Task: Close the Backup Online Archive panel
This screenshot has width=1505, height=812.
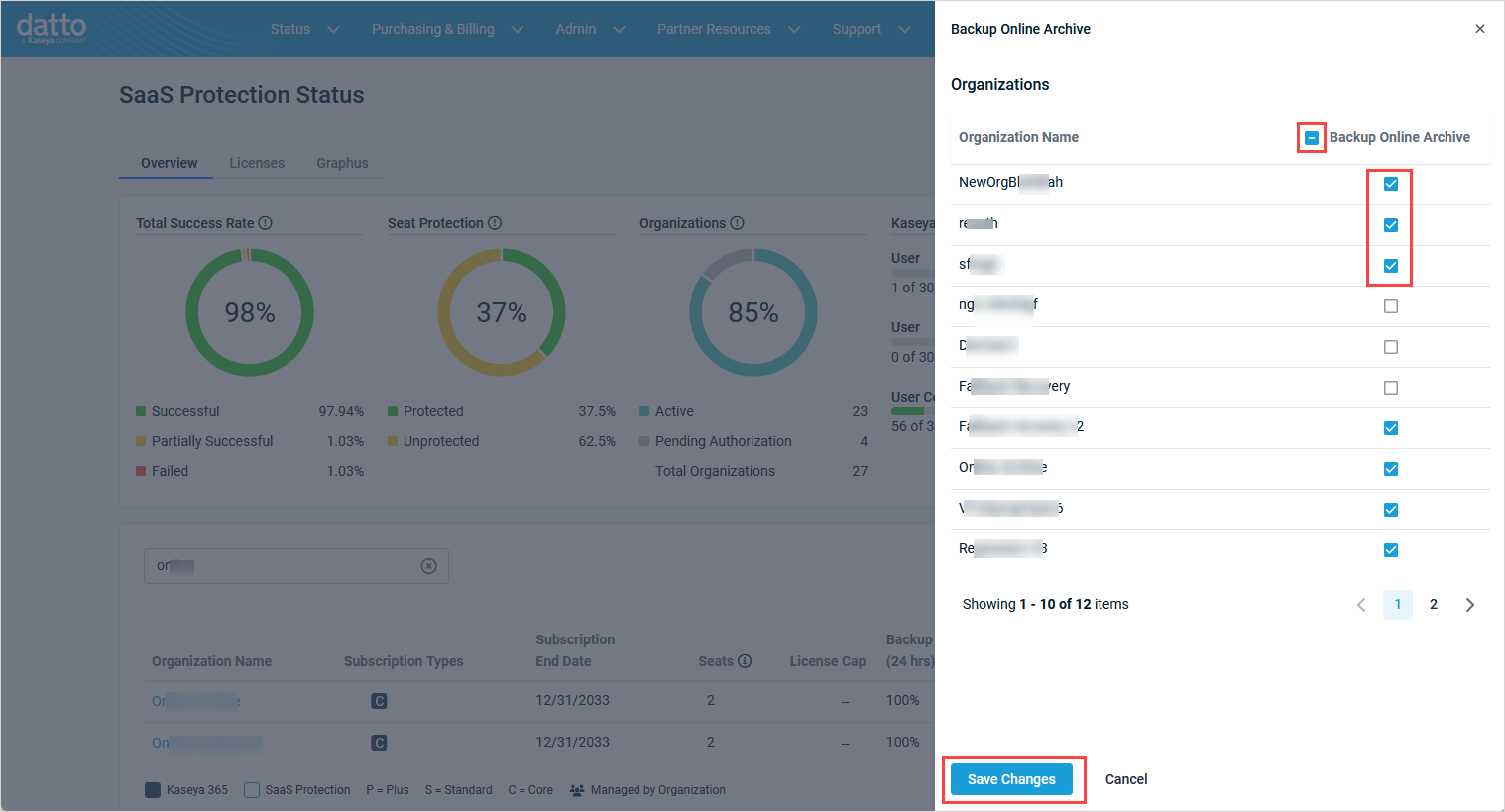Action: click(1479, 29)
